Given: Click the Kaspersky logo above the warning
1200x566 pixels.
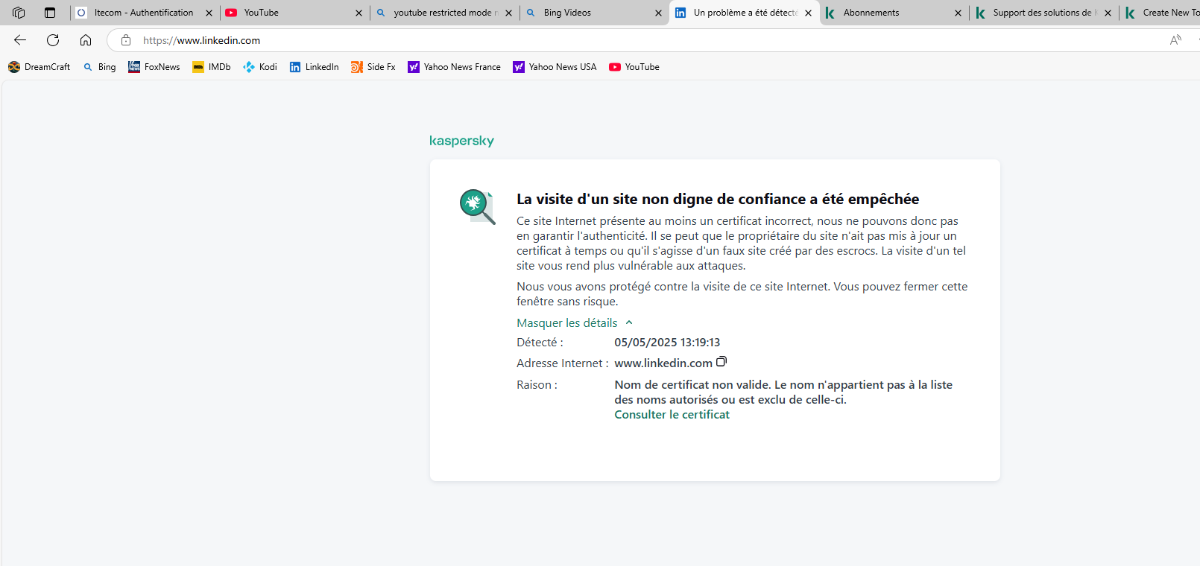Looking at the screenshot, I should [x=461, y=141].
